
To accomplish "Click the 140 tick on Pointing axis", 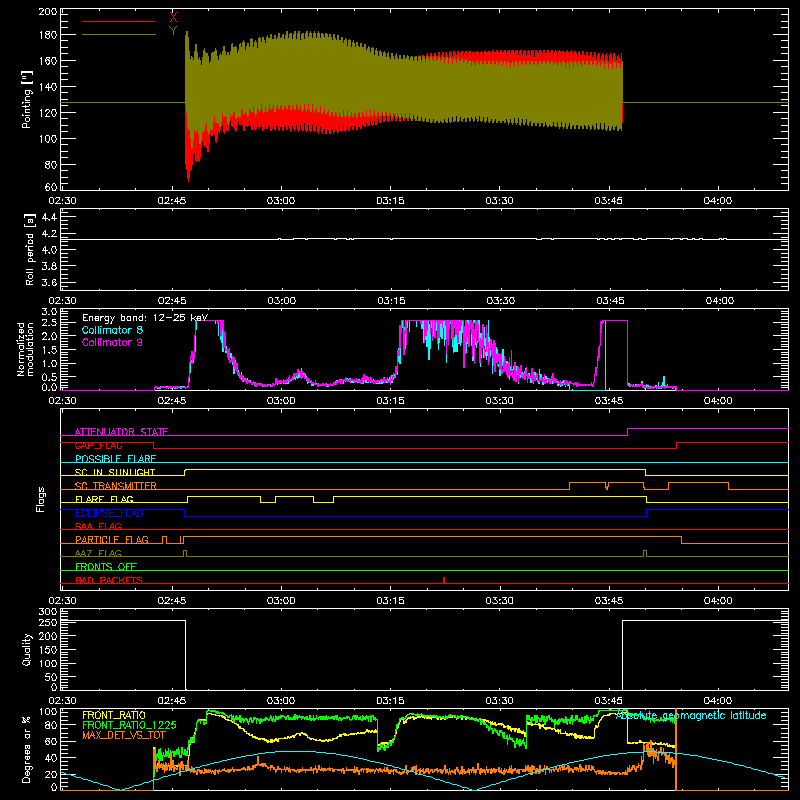I will click(x=48, y=87).
